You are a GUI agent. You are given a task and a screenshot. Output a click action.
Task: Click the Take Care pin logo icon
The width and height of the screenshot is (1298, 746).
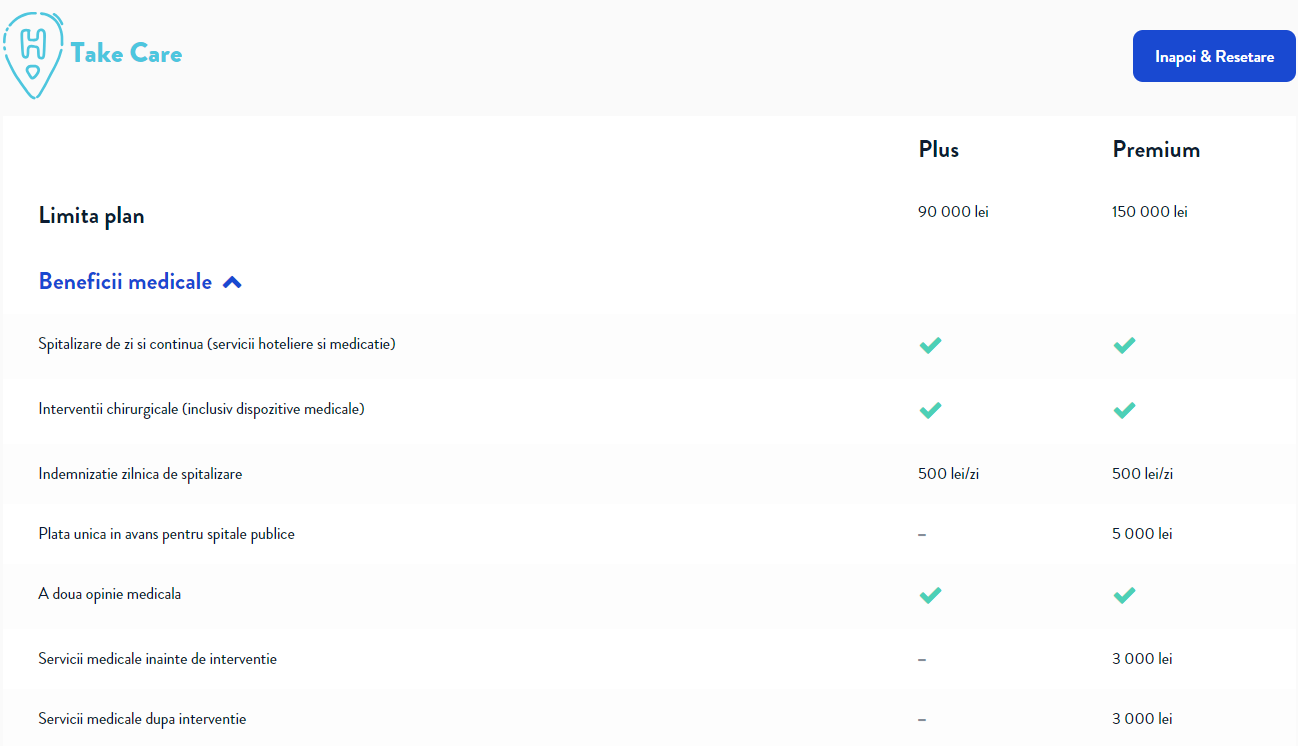point(34,55)
